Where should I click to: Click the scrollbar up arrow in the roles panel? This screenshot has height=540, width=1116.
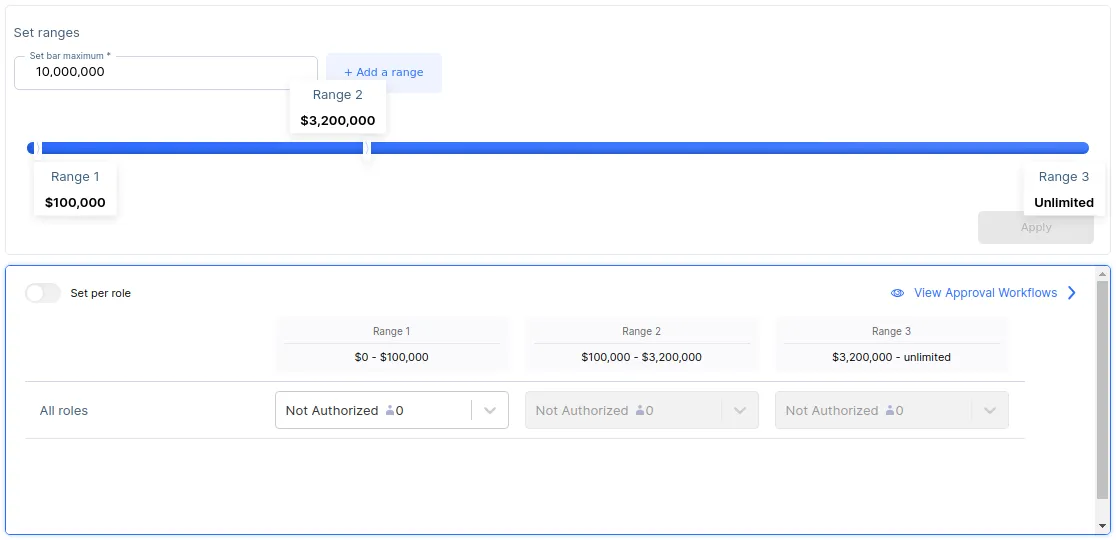[x=1103, y=274]
